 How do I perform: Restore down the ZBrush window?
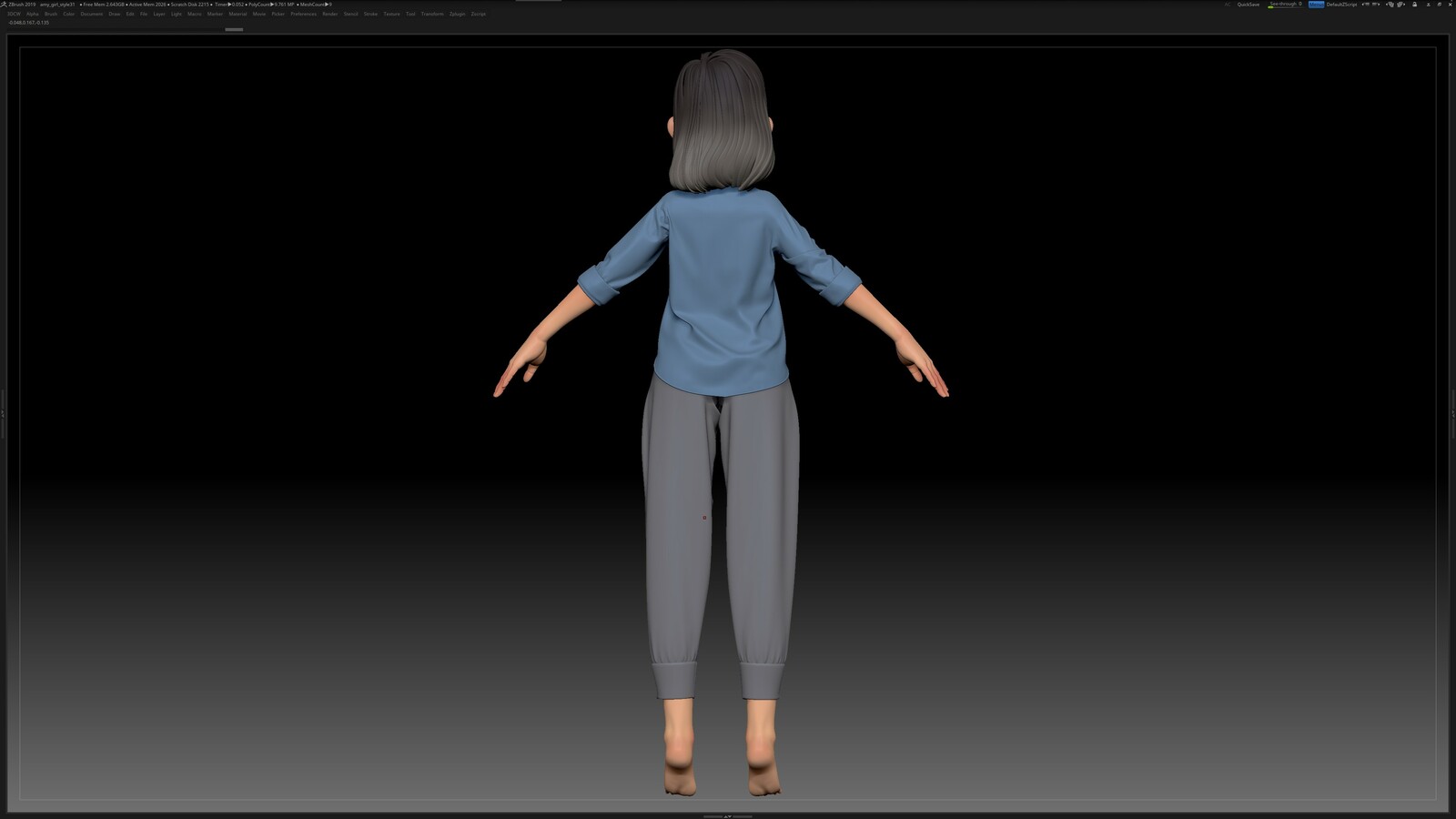[x=1440, y=5]
